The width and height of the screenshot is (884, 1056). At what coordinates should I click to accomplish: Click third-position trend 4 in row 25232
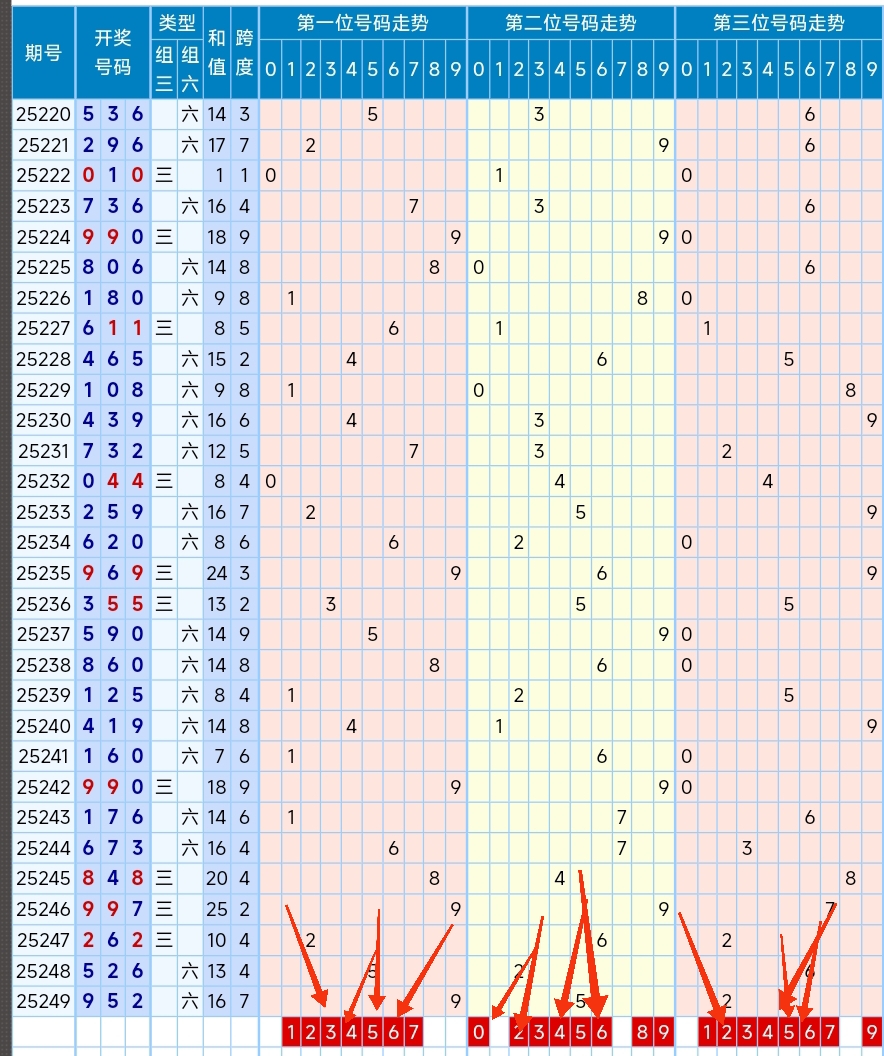(768, 481)
